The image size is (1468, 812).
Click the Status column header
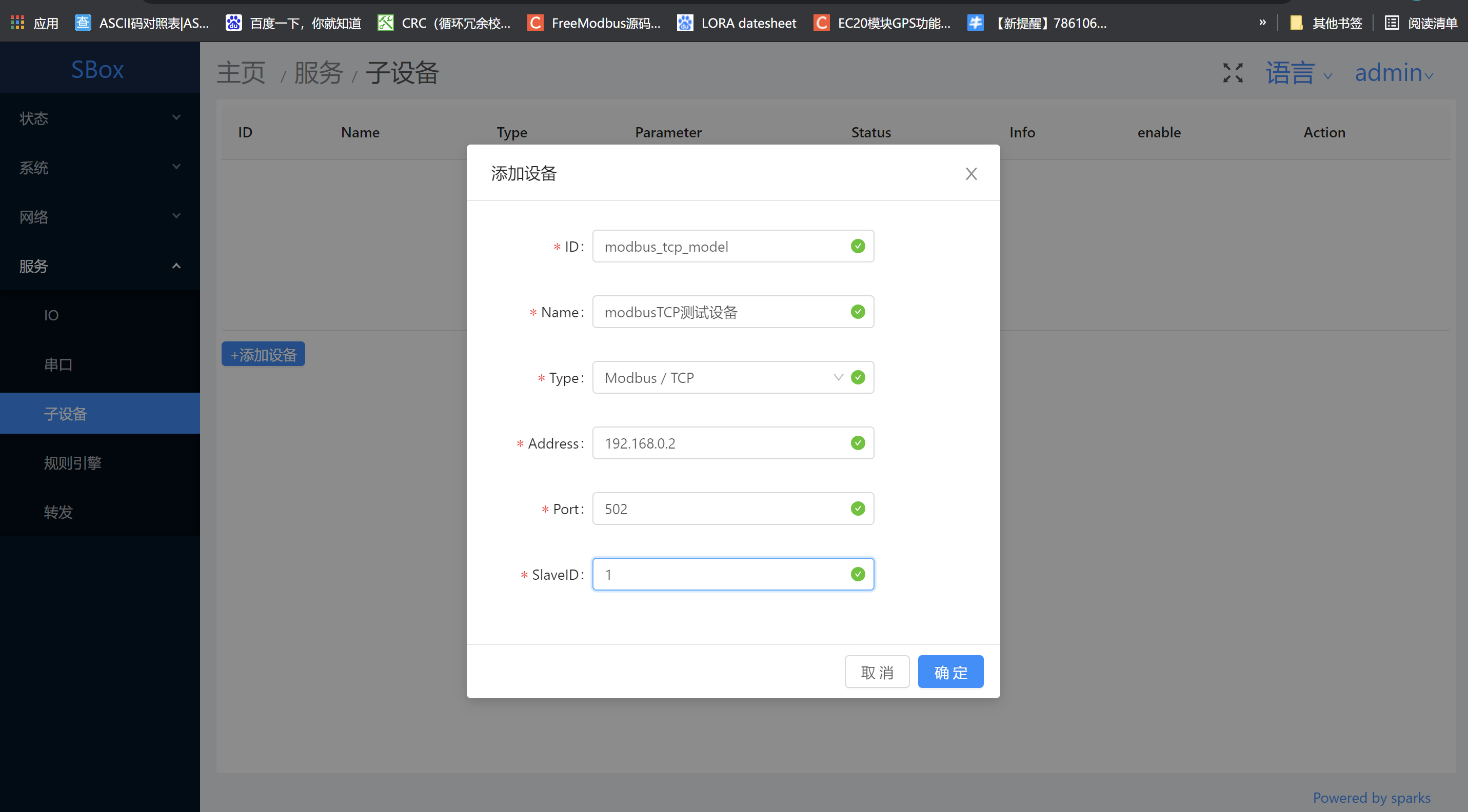871,132
